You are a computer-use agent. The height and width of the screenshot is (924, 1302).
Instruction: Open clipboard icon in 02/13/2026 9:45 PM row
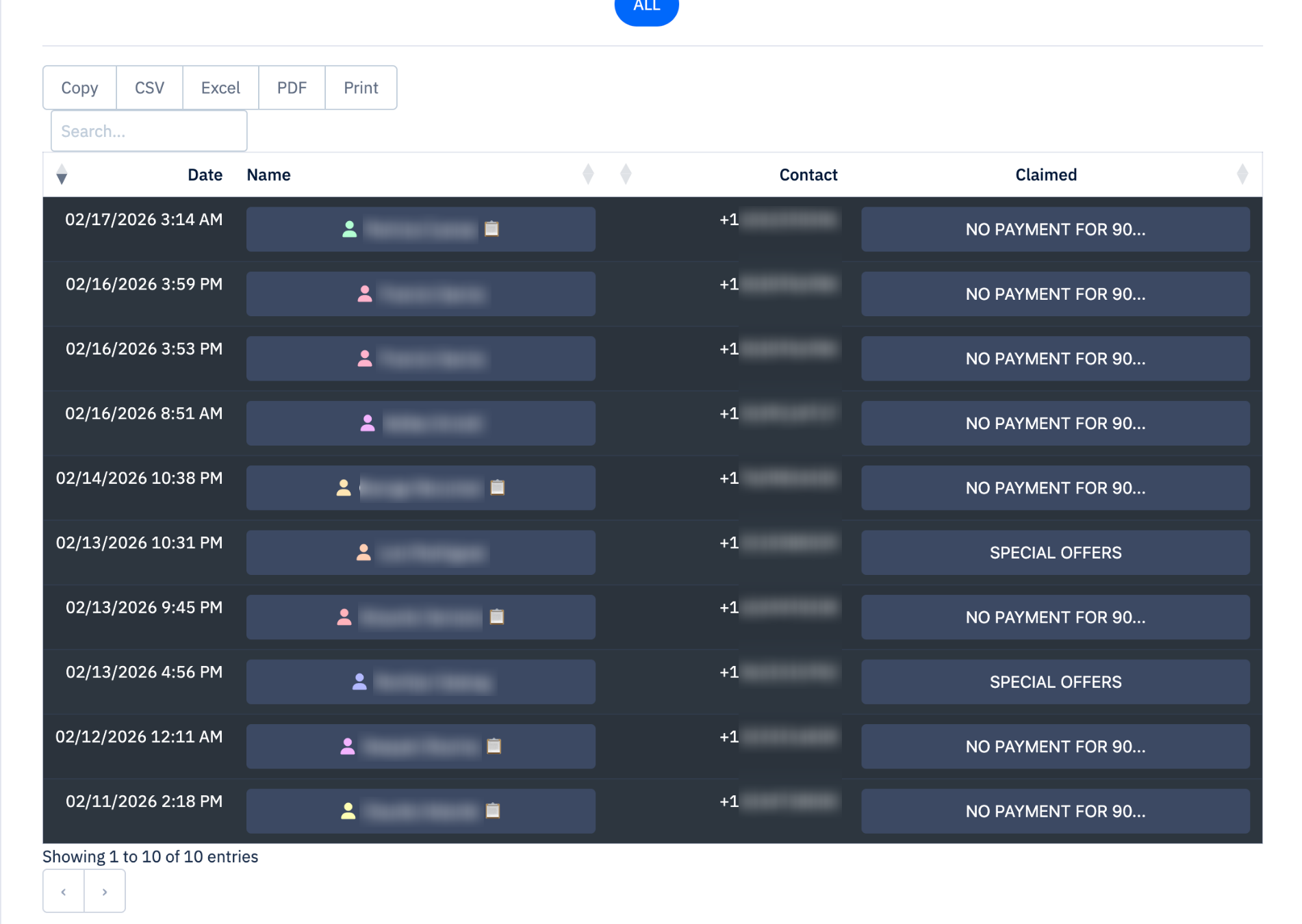[497, 617]
